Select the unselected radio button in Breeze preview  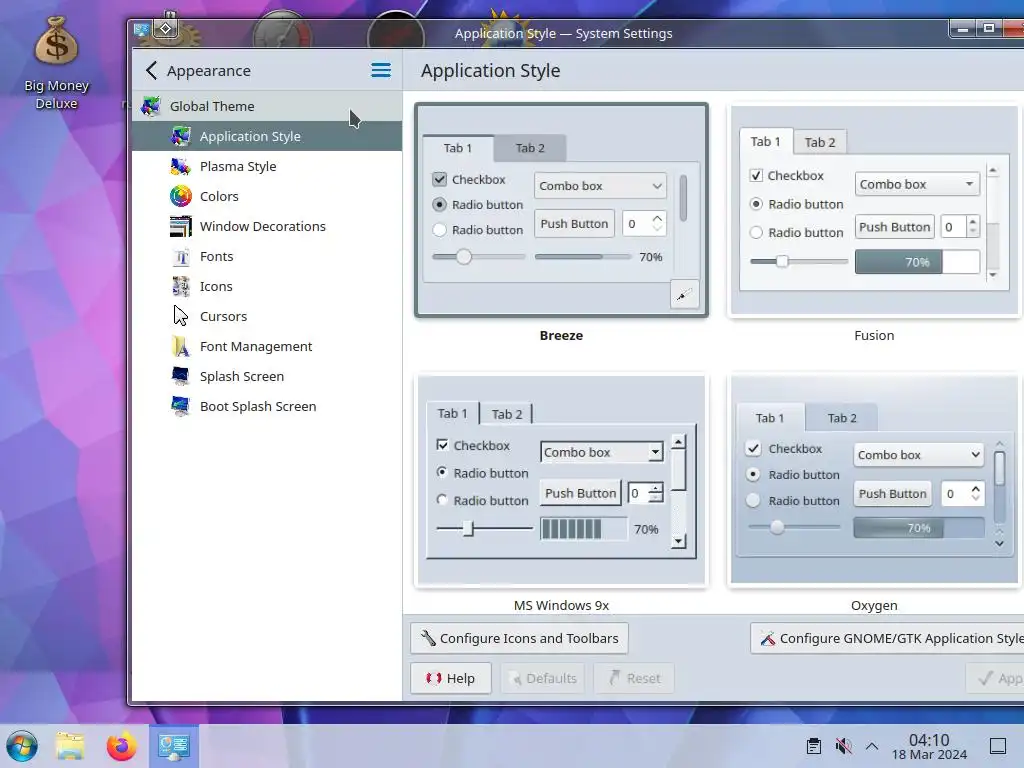tap(440, 230)
